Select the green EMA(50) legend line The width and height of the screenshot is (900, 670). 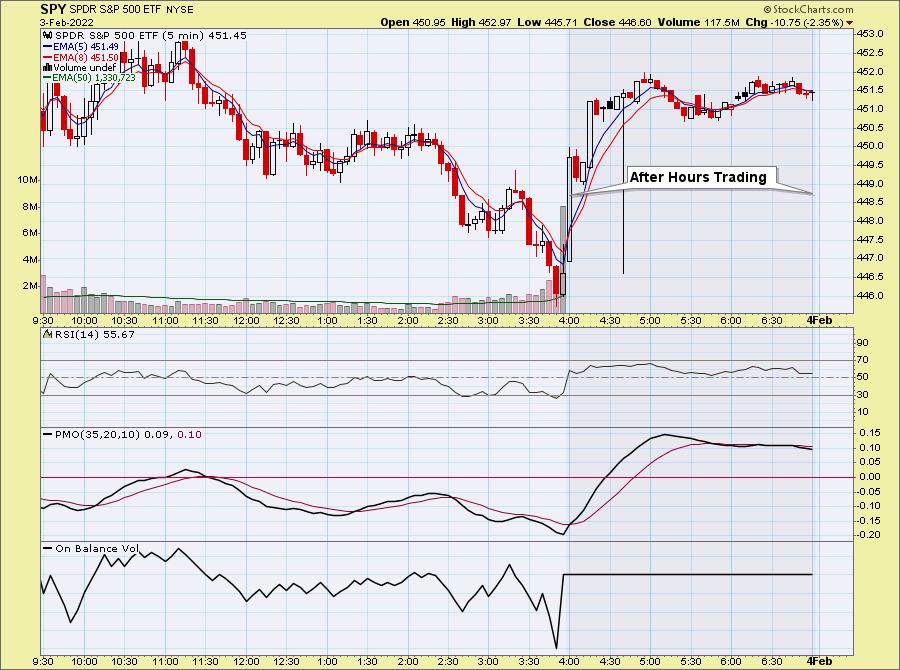pyautogui.click(x=48, y=78)
